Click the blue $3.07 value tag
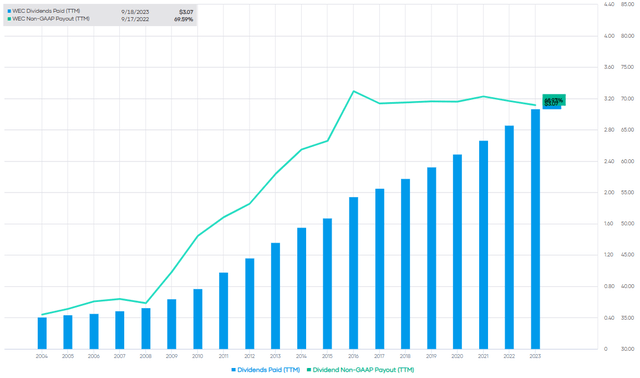640x378 pixels. (552, 106)
